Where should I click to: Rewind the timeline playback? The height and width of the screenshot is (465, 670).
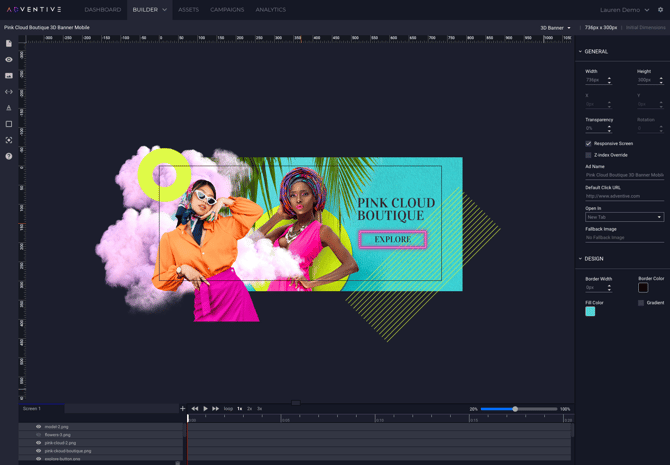point(195,409)
